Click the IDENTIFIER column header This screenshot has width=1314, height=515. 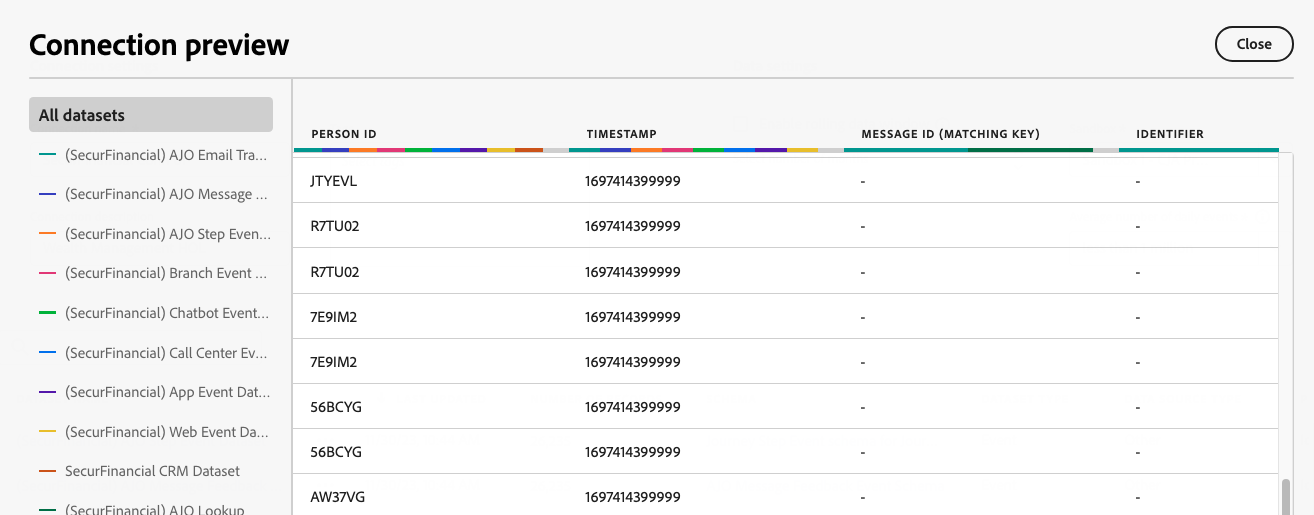click(1170, 134)
